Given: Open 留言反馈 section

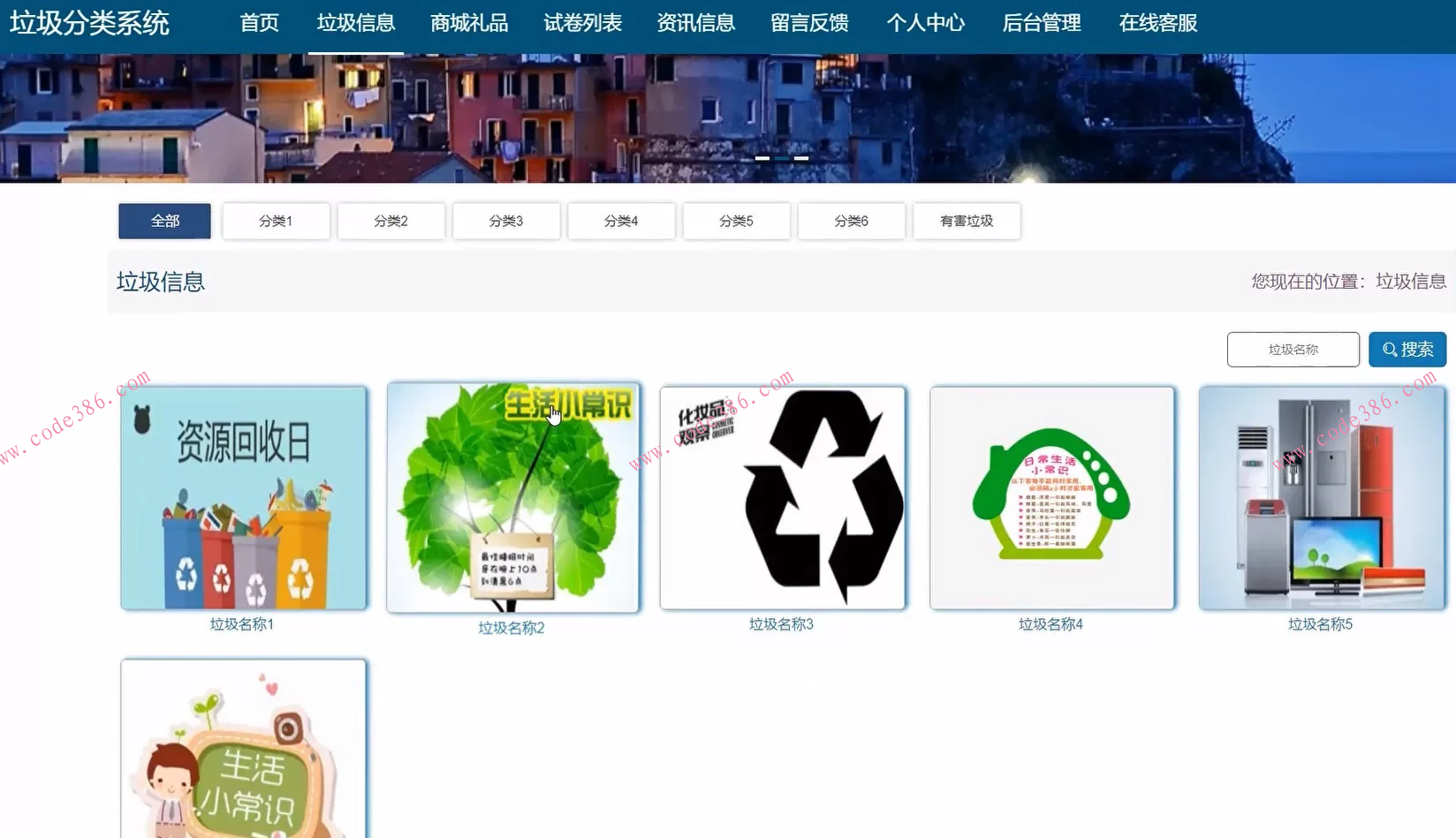Looking at the screenshot, I should coord(810,24).
